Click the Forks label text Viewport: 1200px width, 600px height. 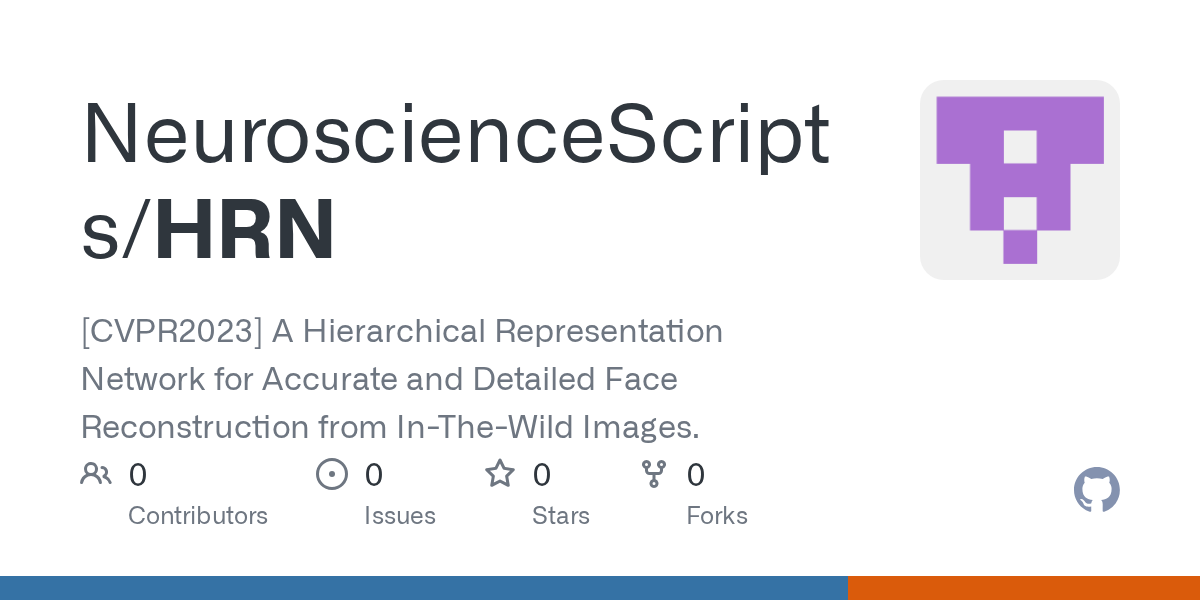717,516
